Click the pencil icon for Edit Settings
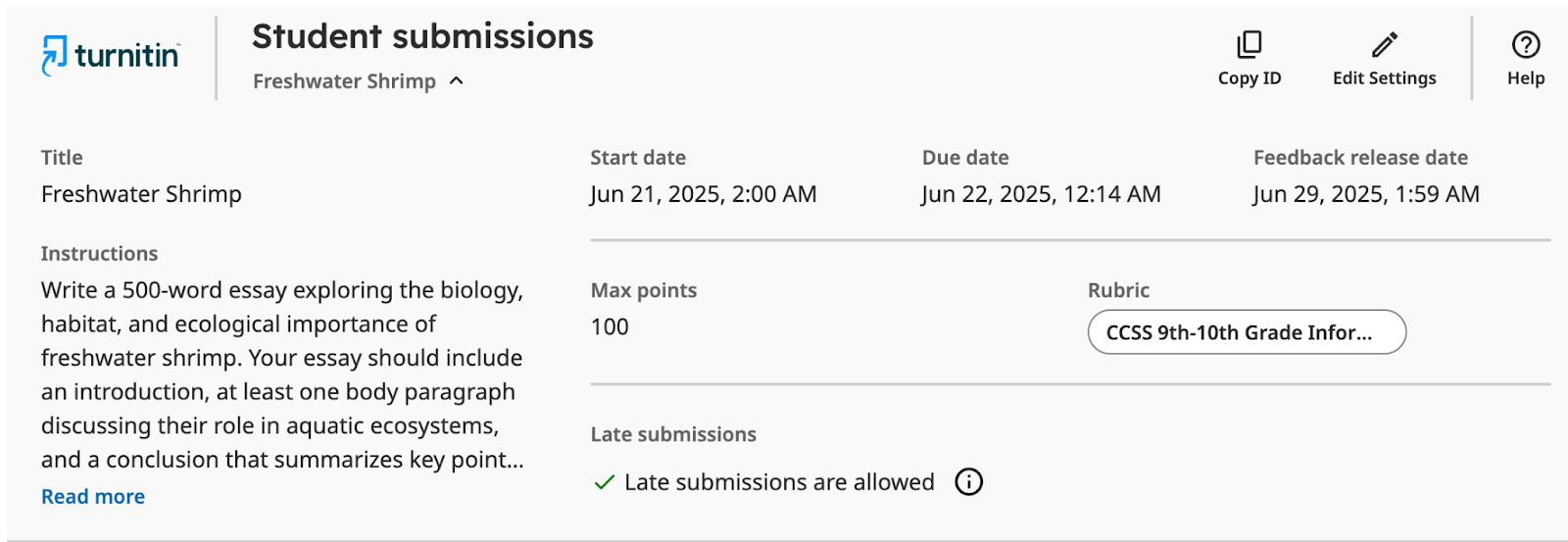 (x=1384, y=44)
